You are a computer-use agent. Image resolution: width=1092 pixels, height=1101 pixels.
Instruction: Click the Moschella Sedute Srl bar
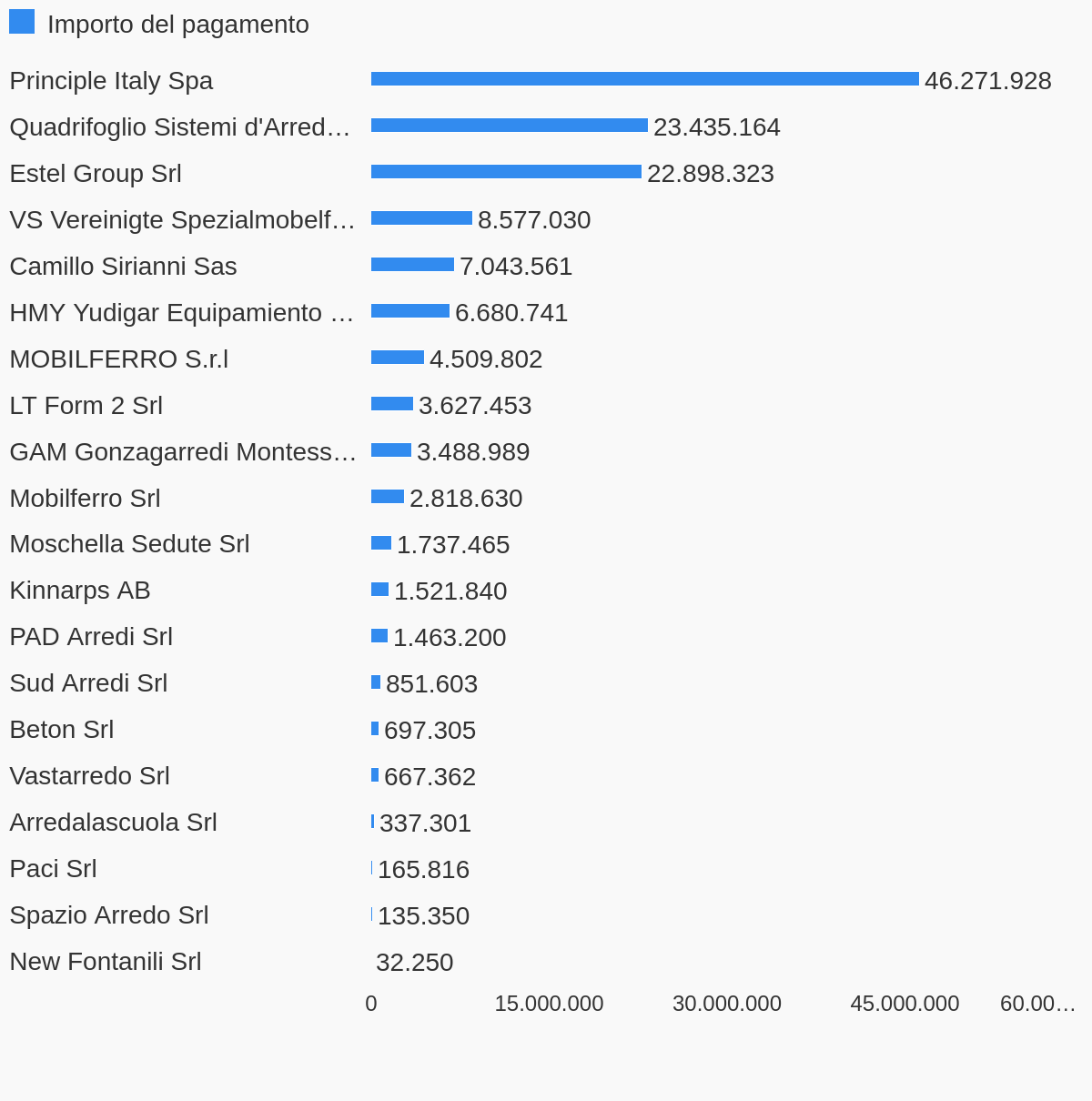pyautogui.click(x=381, y=543)
